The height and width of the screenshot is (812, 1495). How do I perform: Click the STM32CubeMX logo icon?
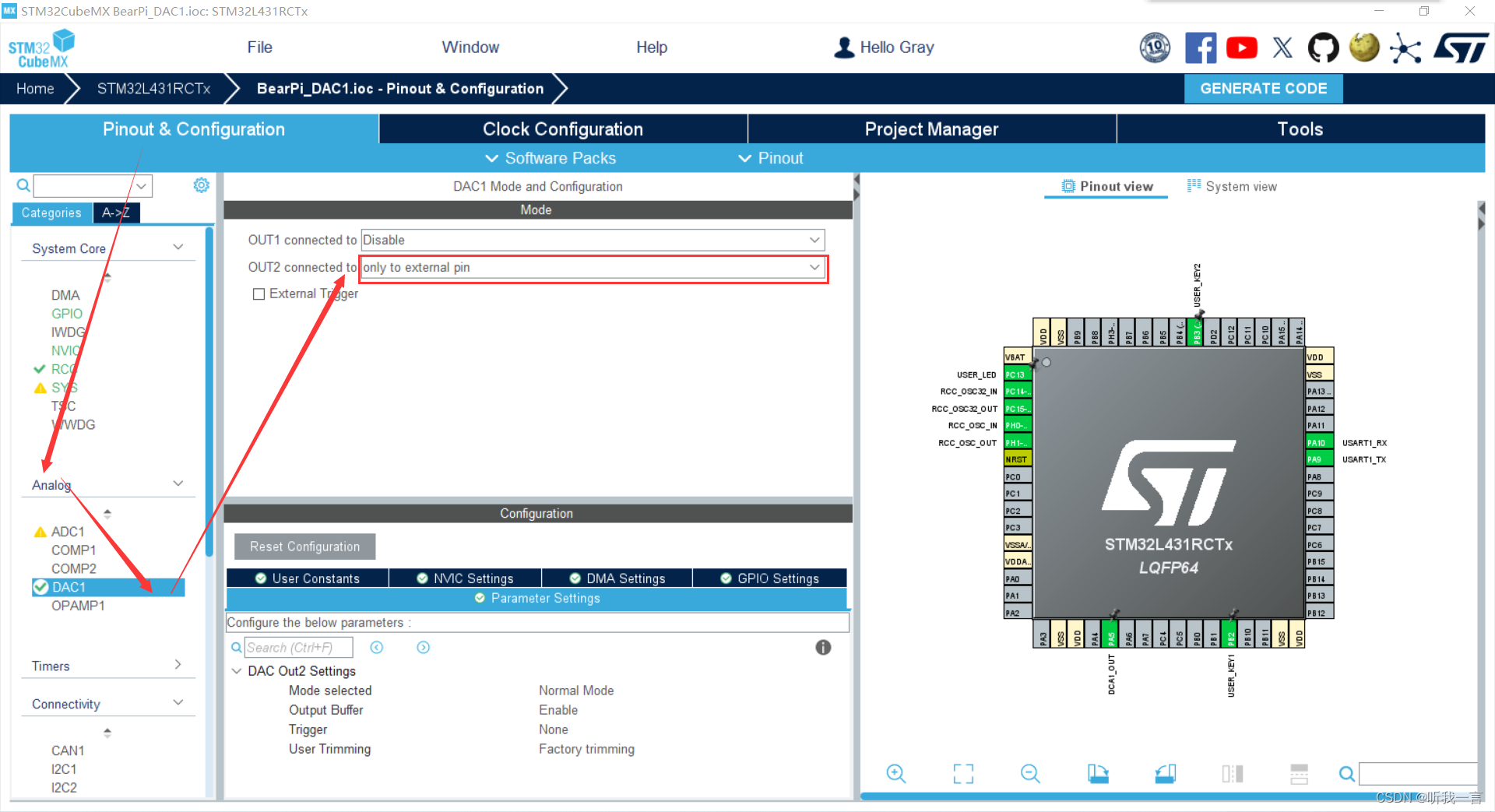tap(41, 48)
